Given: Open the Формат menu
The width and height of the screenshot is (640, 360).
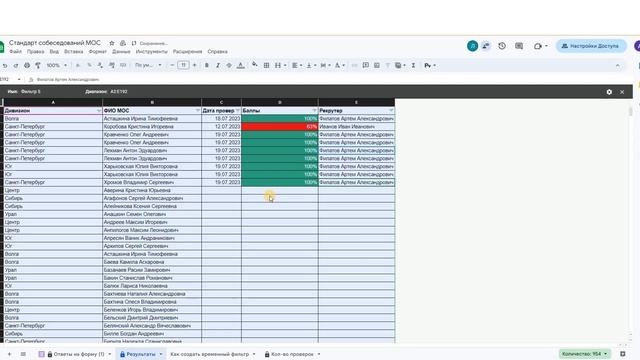Looking at the screenshot, I should pos(98,52).
